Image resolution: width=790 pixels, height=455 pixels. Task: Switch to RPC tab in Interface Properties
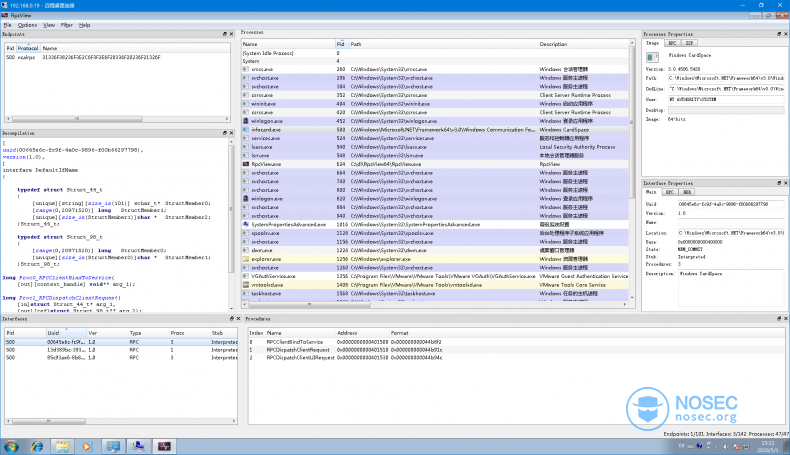[670, 192]
